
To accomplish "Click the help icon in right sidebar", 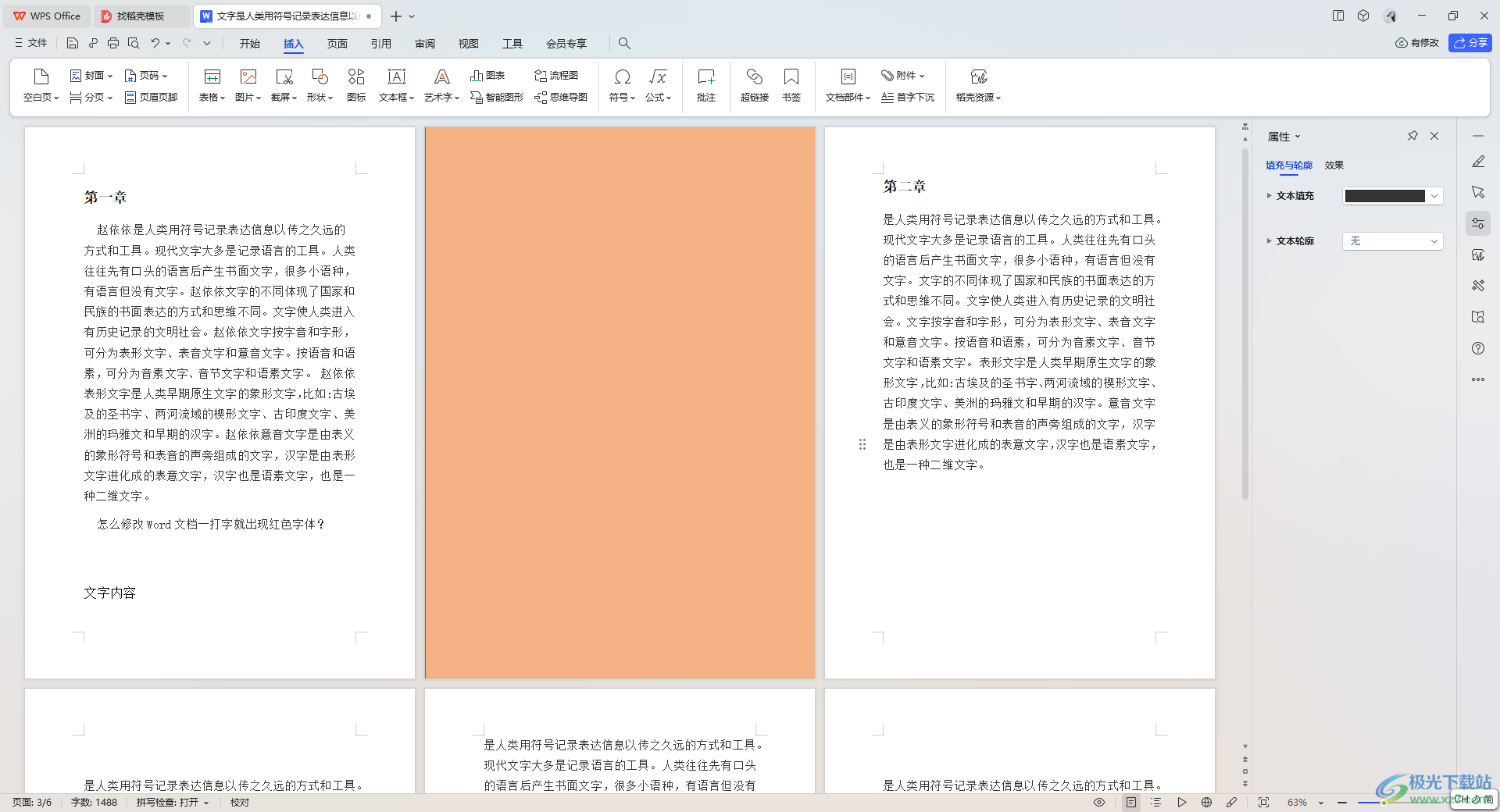I will coord(1478,348).
